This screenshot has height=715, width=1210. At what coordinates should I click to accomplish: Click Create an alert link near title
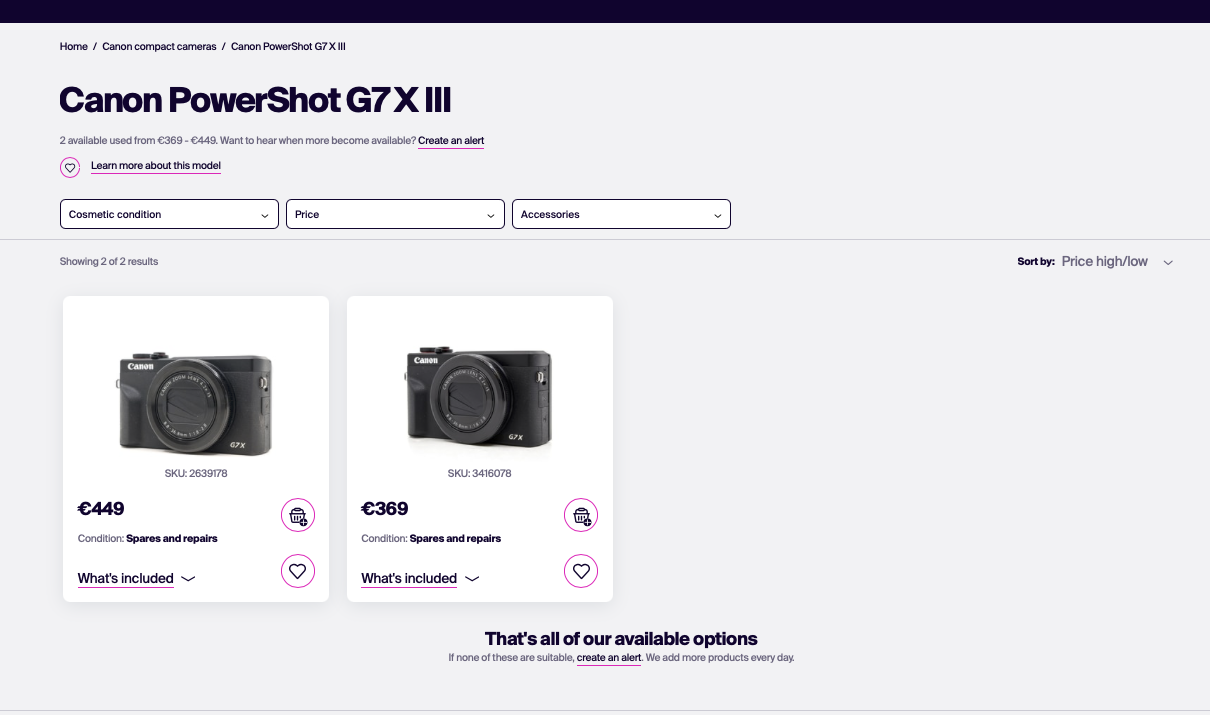[x=451, y=141]
